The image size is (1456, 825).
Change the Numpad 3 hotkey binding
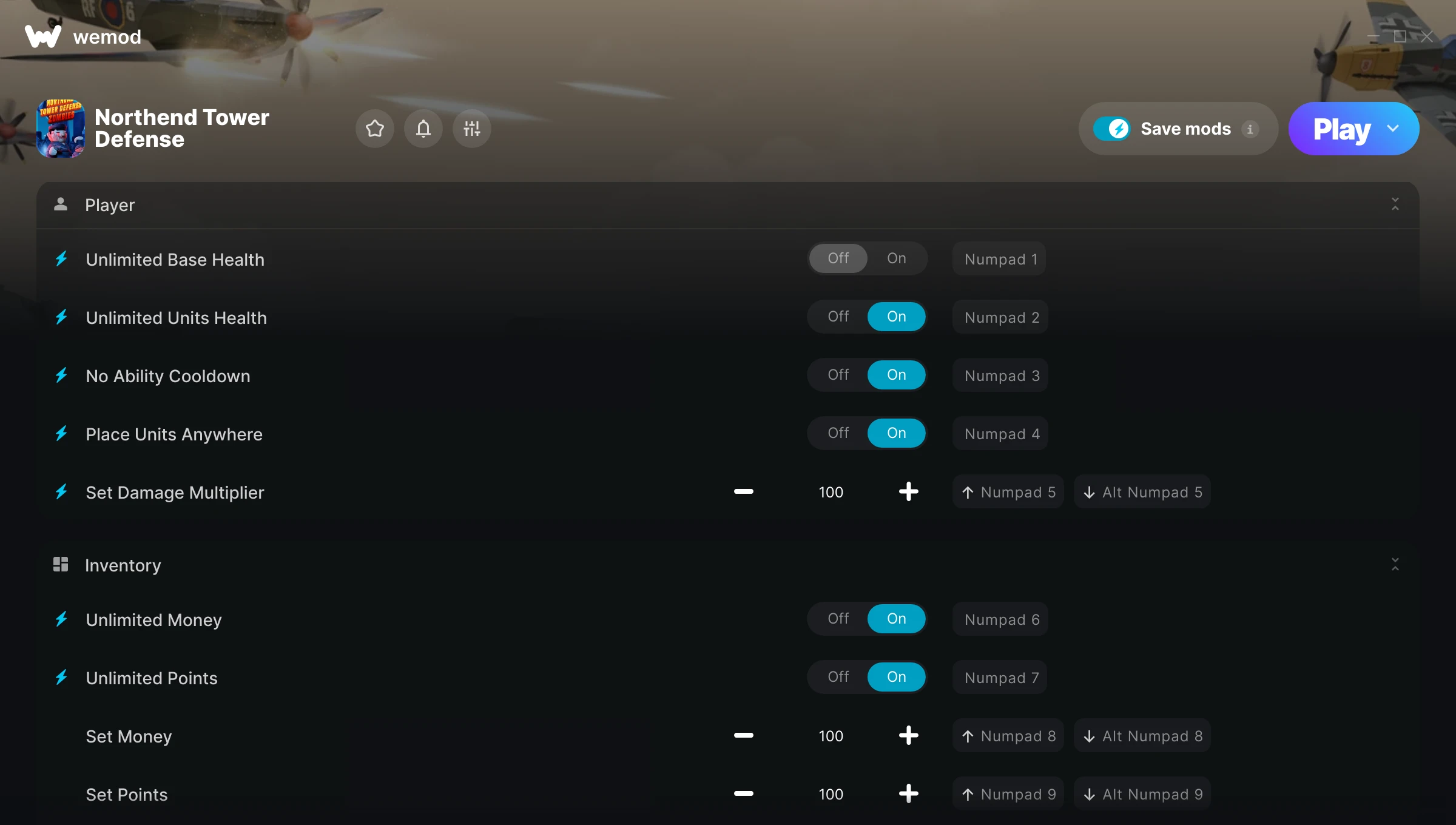pyautogui.click(x=1001, y=375)
